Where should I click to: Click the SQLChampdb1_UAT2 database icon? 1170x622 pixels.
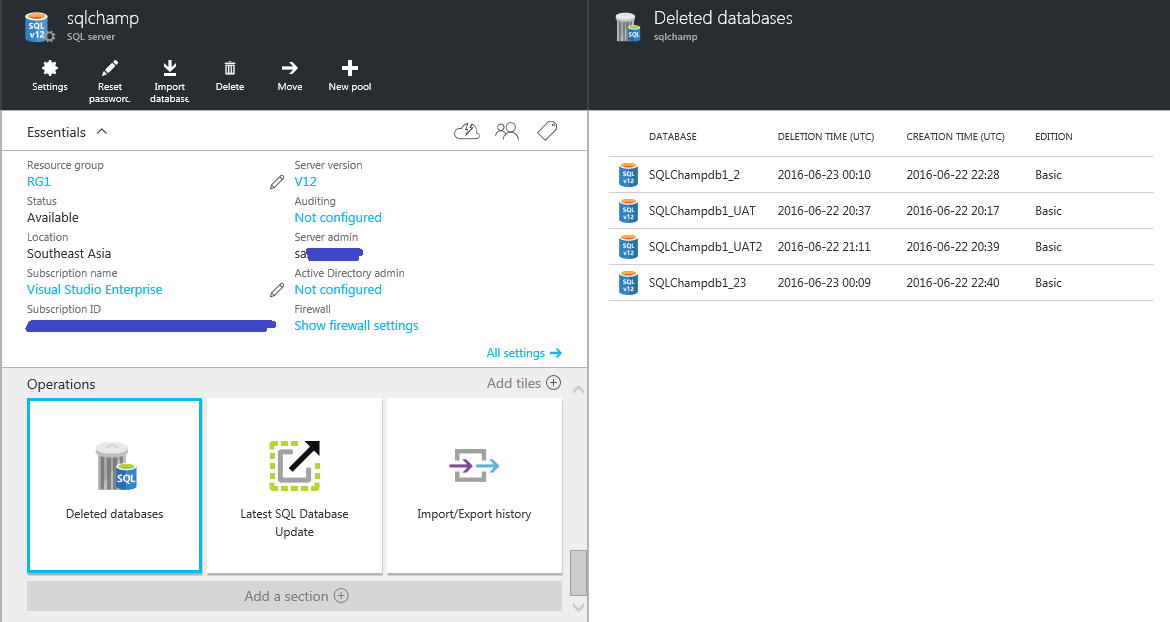point(628,247)
